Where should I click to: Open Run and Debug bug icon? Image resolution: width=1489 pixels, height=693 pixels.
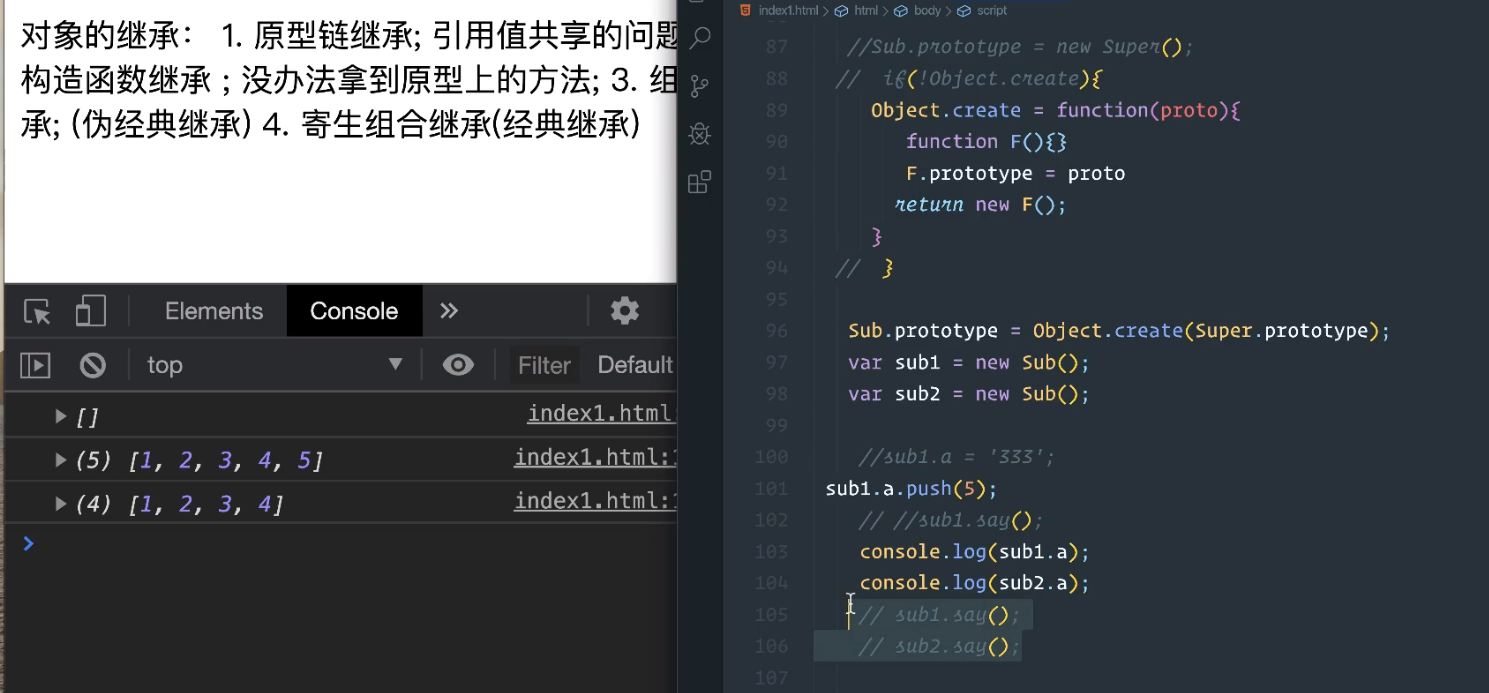coord(700,133)
